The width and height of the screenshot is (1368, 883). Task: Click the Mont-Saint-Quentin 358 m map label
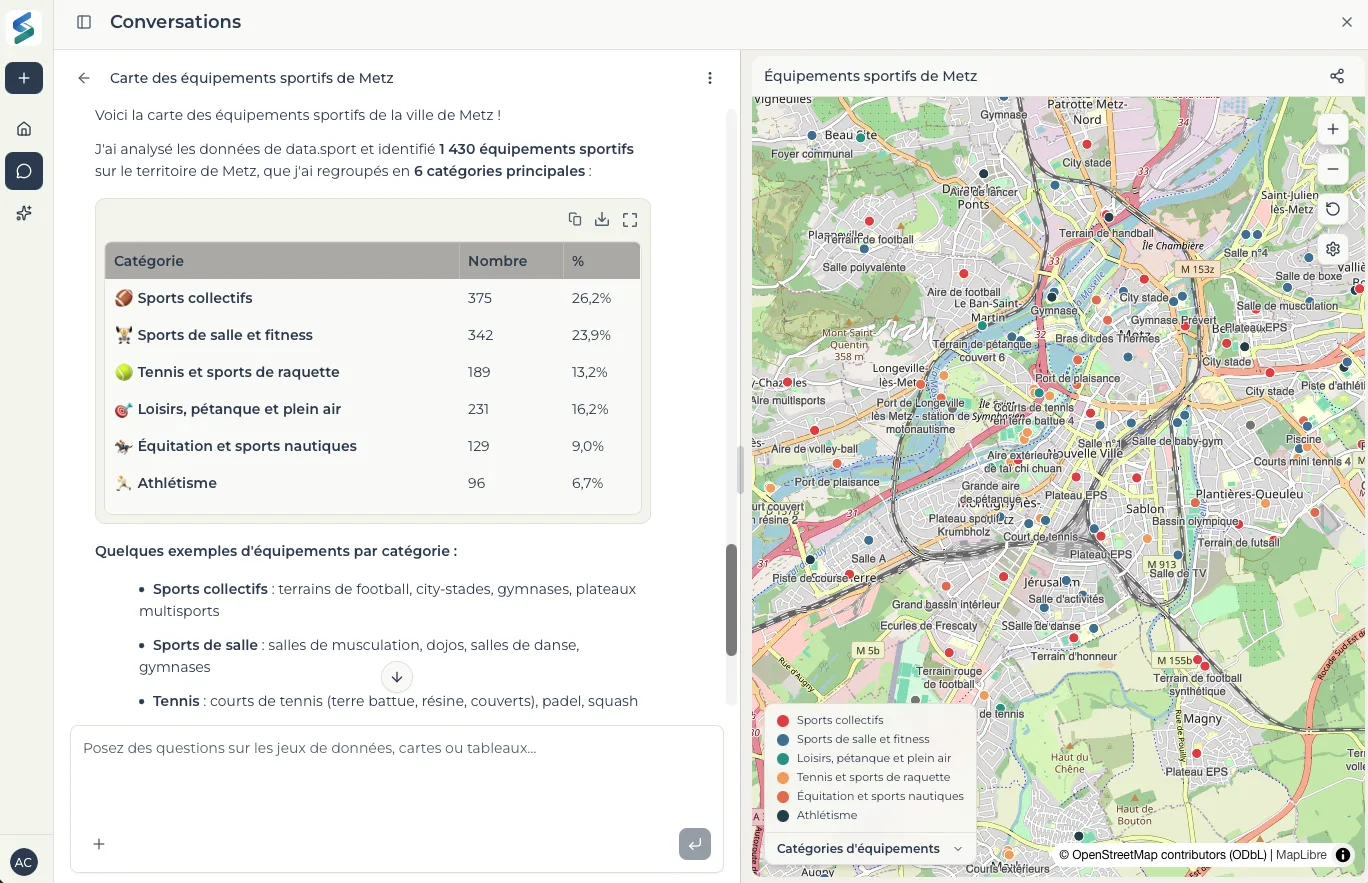(849, 345)
